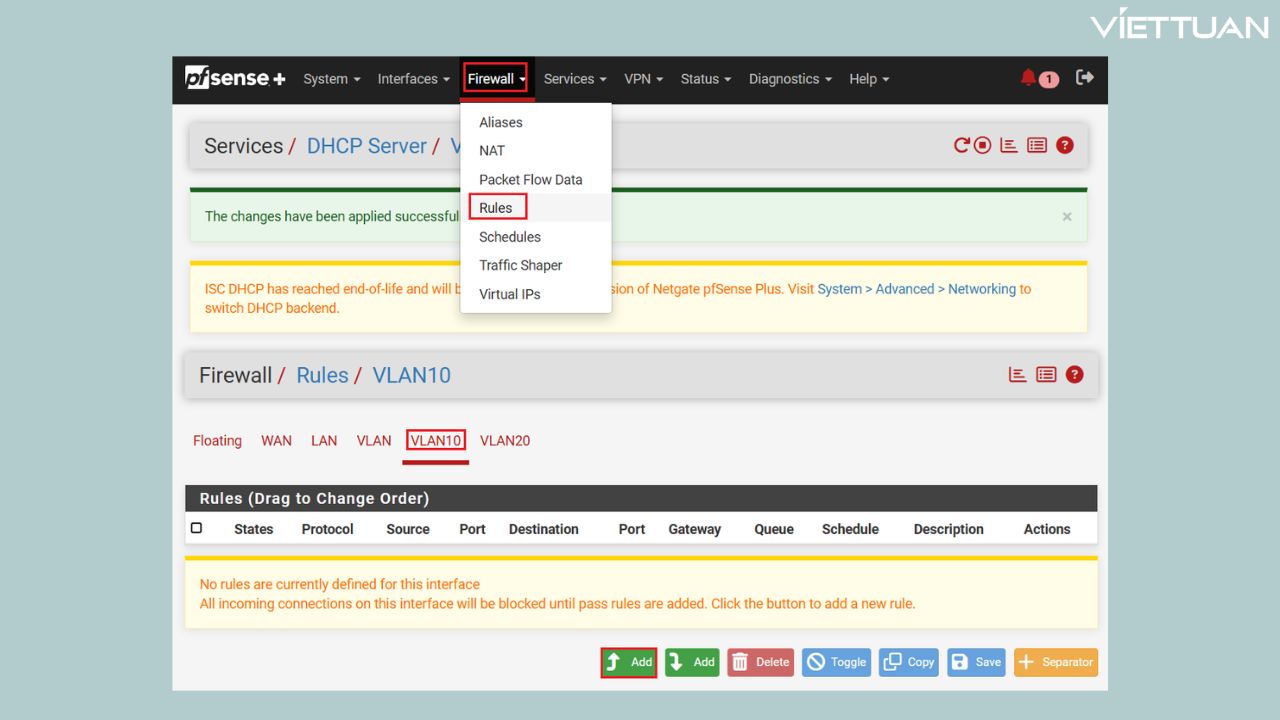Click the restart service icon for DHCP
Screen dimensions: 1280x720
tap(962, 146)
